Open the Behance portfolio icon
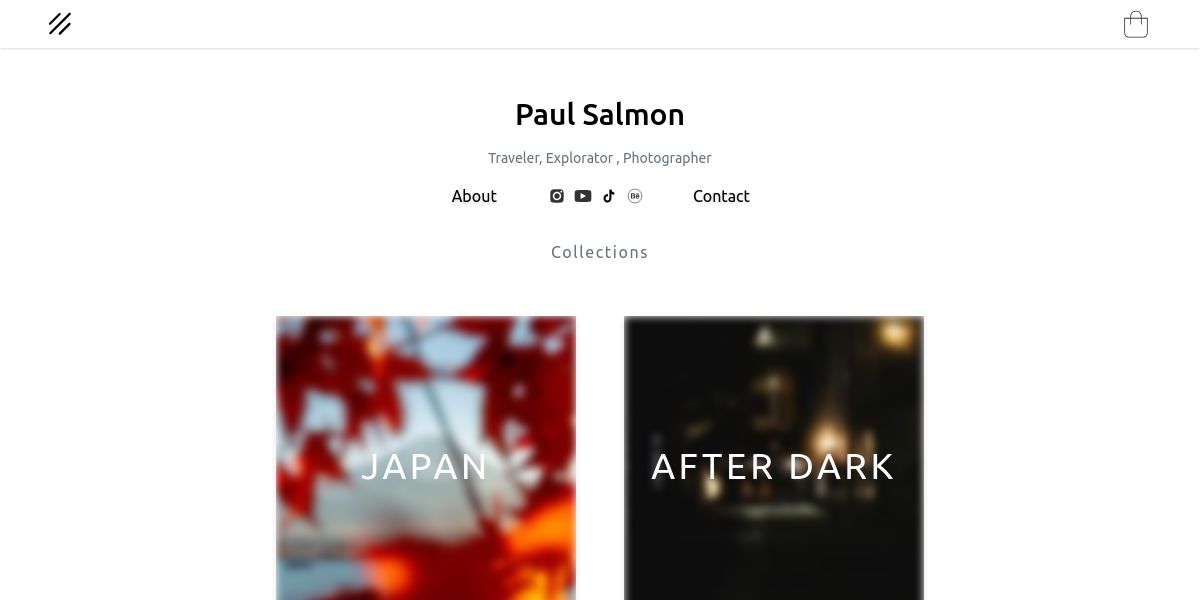Image resolution: width=1200 pixels, height=600 pixels. pos(635,196)
